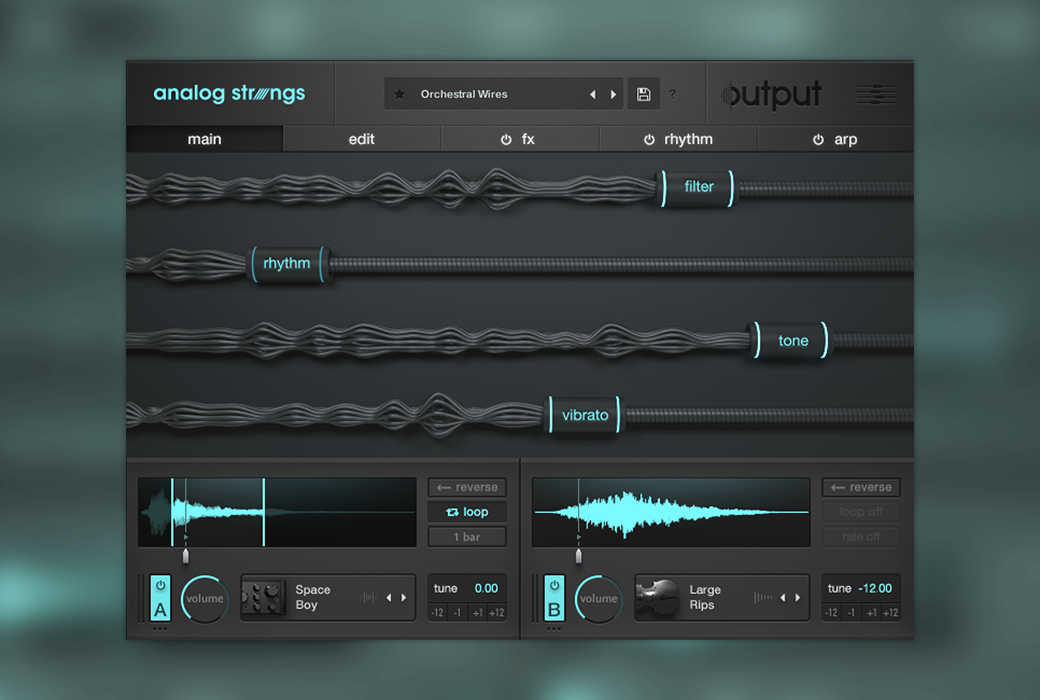Click the layer B waveform display
The image size is (1040, 700).
click(x=671, y=512)
